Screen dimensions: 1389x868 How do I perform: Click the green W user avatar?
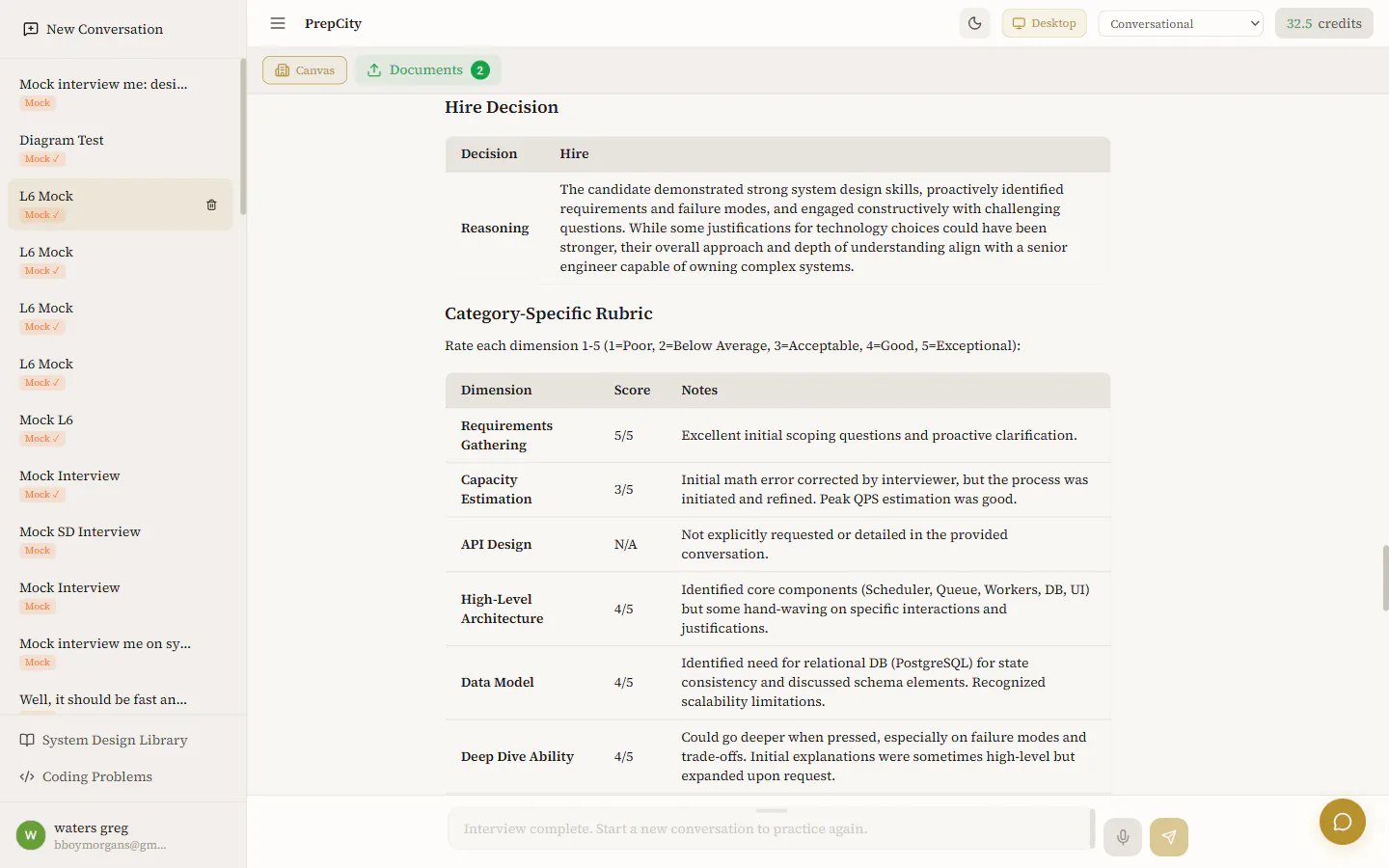click(x=31, y=835)
